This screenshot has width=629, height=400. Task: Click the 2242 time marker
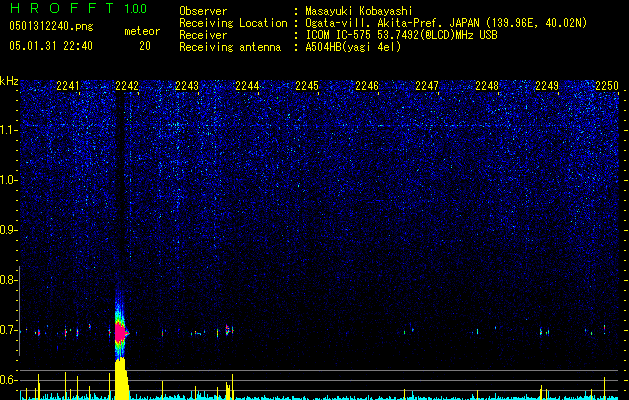(x=127, y=86)
